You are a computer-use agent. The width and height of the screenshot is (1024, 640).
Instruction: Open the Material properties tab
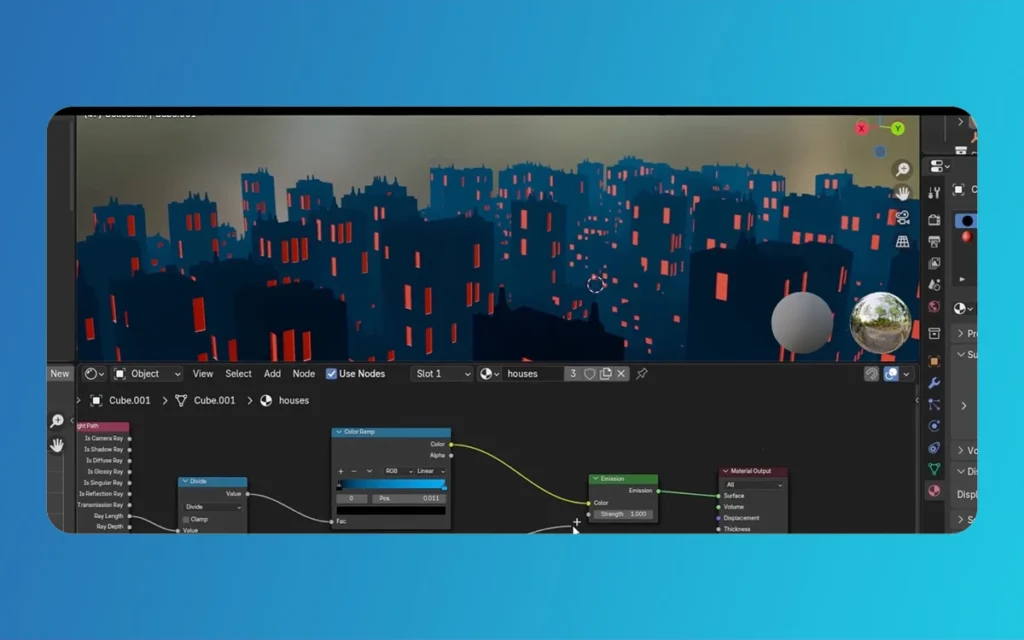point(934,490)
